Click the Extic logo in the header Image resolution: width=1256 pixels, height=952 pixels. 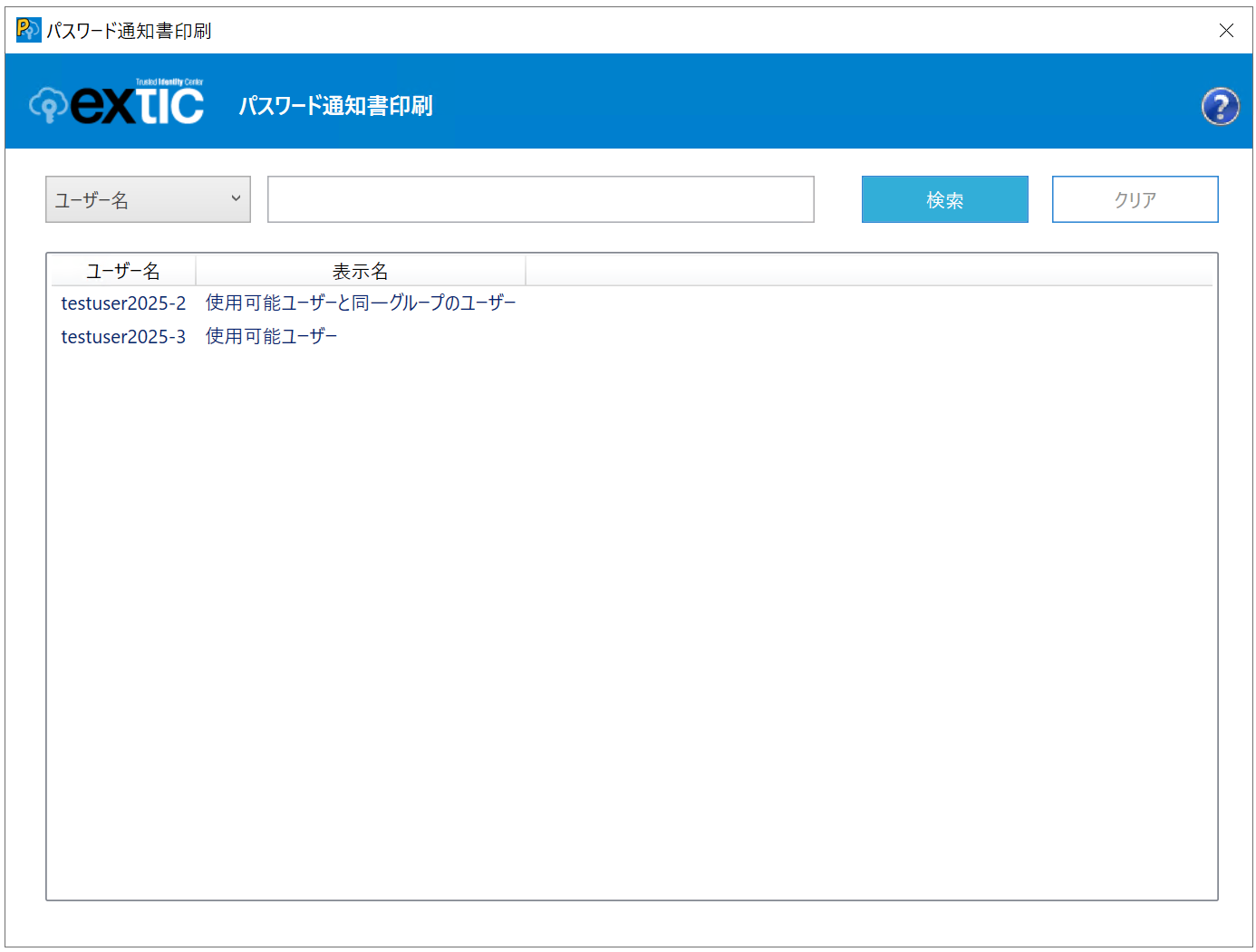click(x=117, y=101)
